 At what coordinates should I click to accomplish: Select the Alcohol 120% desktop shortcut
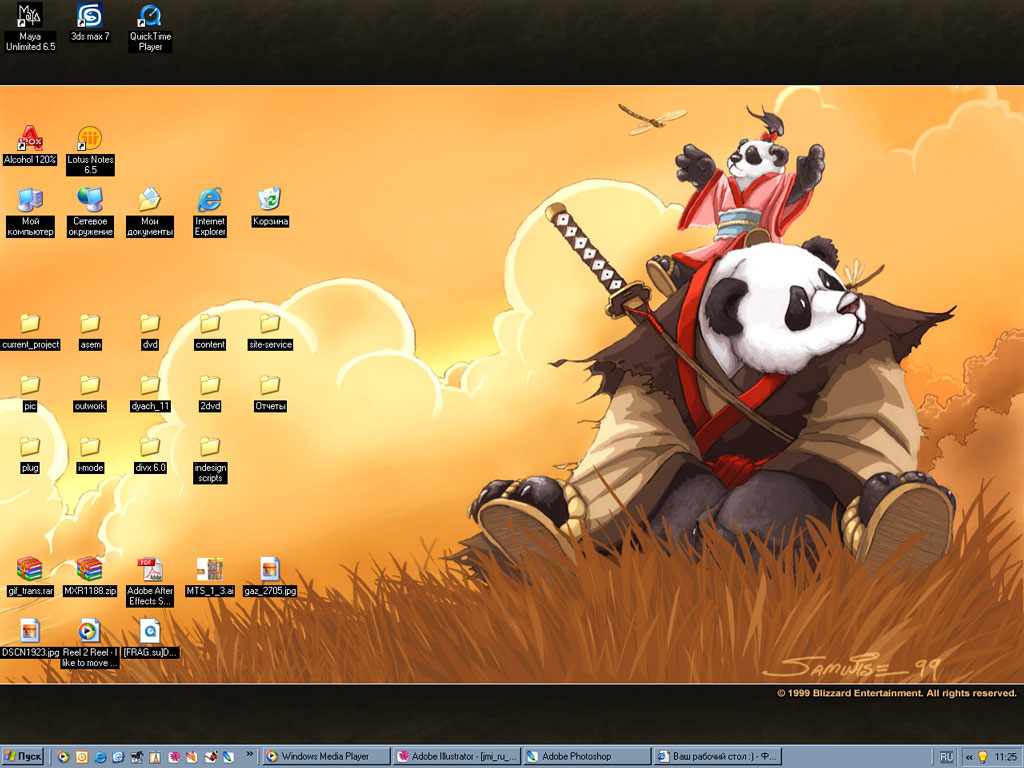[30, 144]
